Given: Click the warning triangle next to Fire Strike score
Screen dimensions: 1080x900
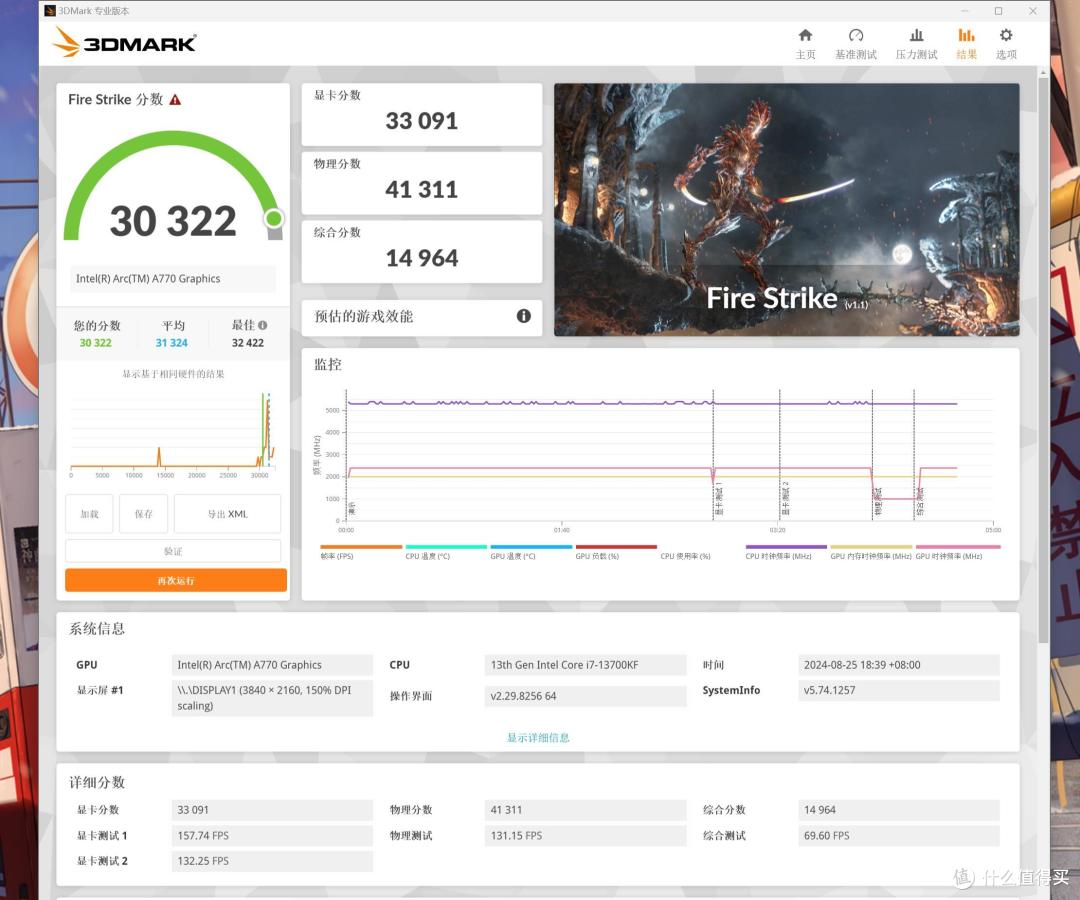Looking at the screenshot, I should [175, 100].
